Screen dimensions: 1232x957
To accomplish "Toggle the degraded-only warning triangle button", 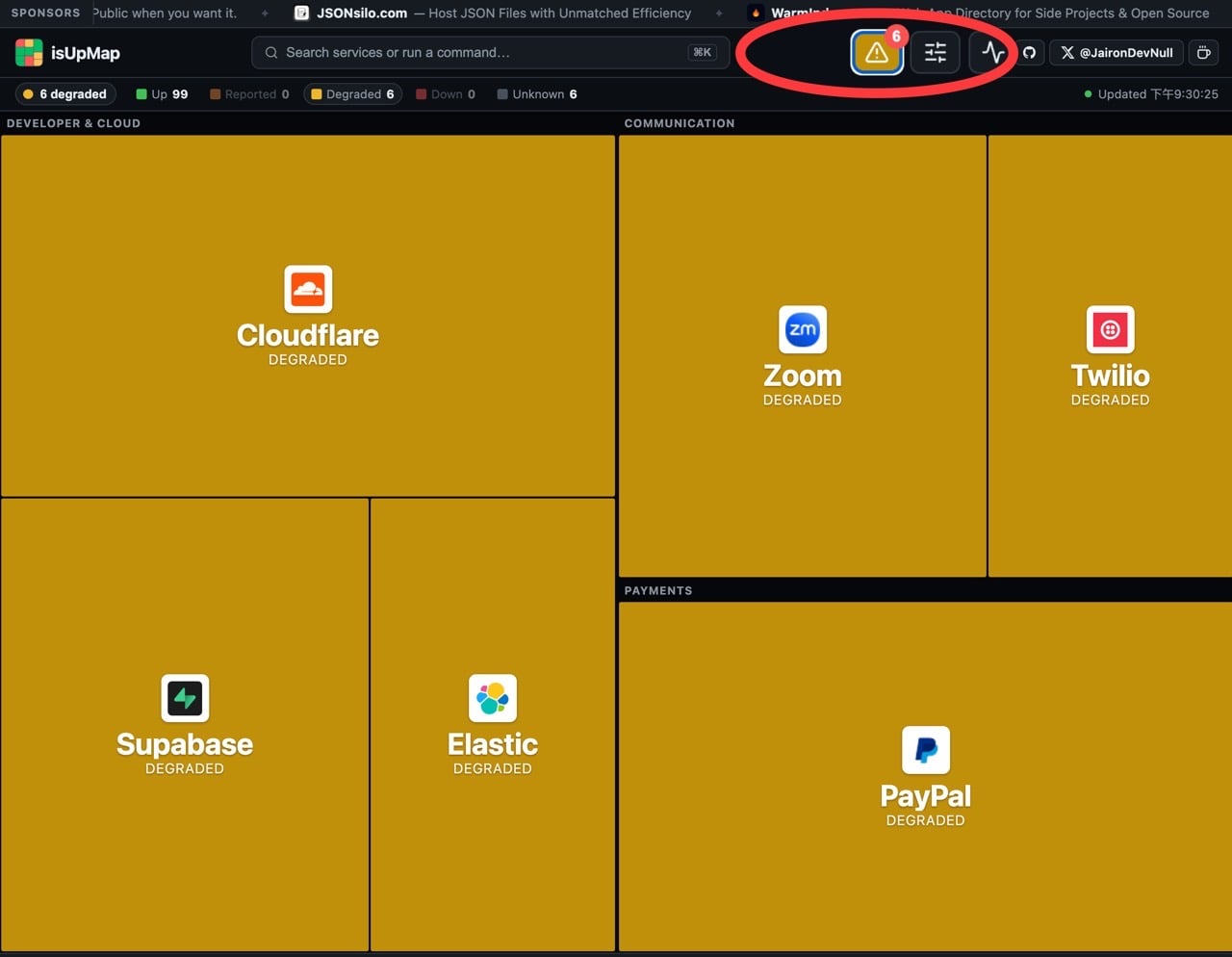I will coord(877,53).
